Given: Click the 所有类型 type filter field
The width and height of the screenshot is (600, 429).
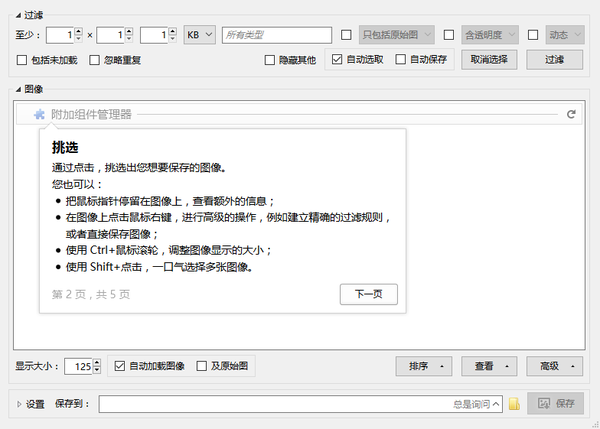Looking at the screenshot, I should click(277, 35).
